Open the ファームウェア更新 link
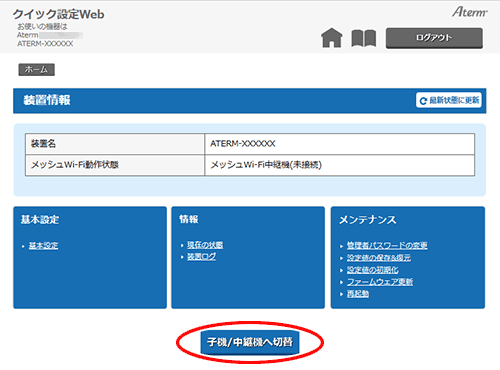Screen dimensions: 500x370 pos(380,282)
